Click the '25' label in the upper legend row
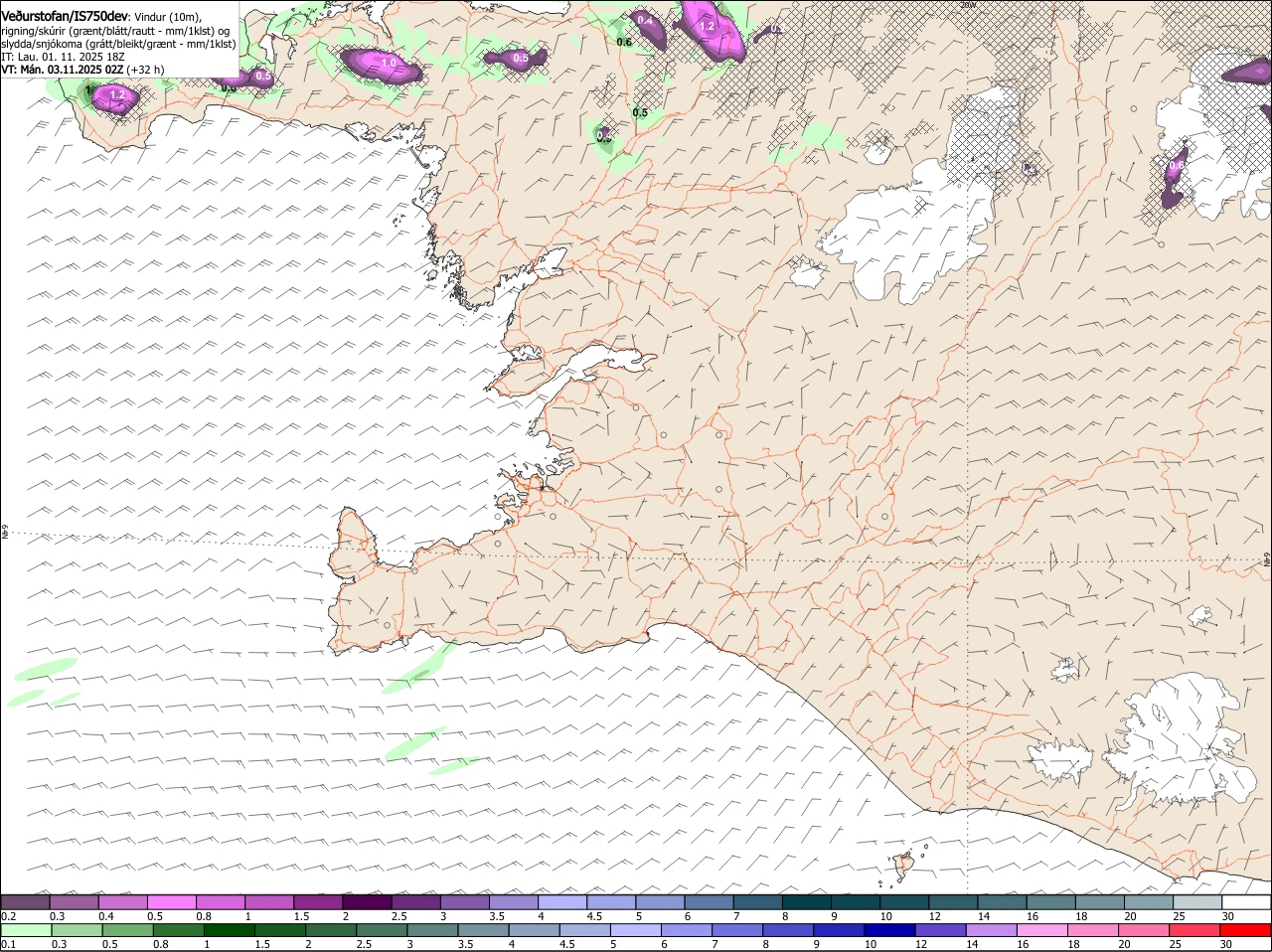The image size is (1272, 952). 1179,916
